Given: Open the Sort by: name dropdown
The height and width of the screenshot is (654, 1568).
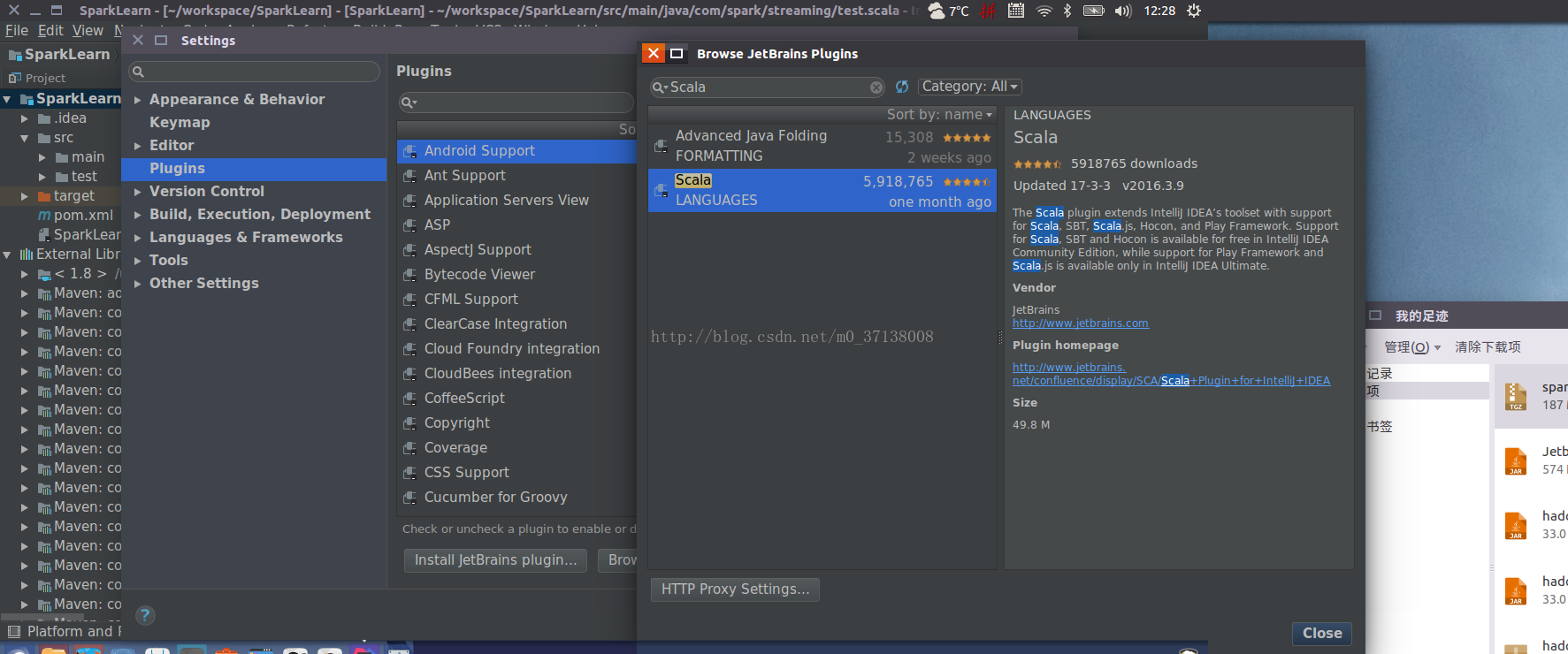Looking at the screenshot, I should (x=939, y=115).
